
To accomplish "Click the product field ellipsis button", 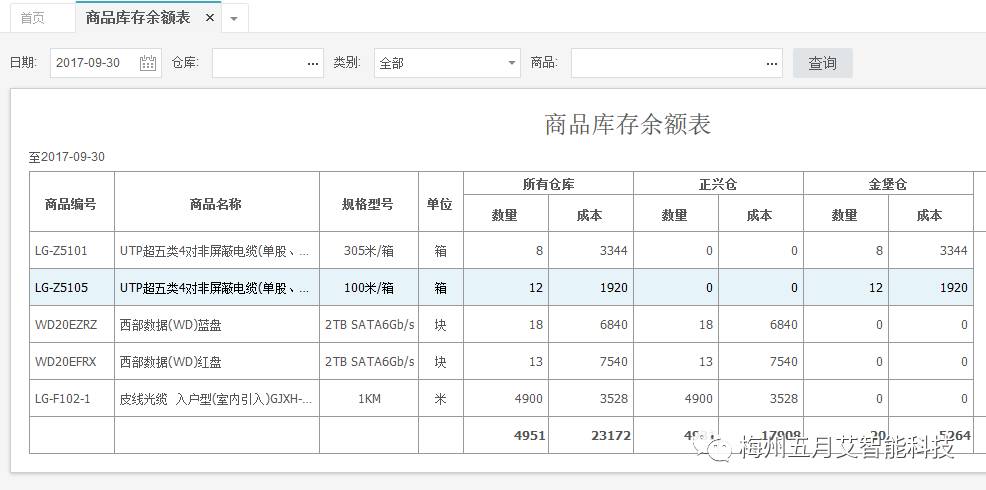I will (x=772, y=63).
